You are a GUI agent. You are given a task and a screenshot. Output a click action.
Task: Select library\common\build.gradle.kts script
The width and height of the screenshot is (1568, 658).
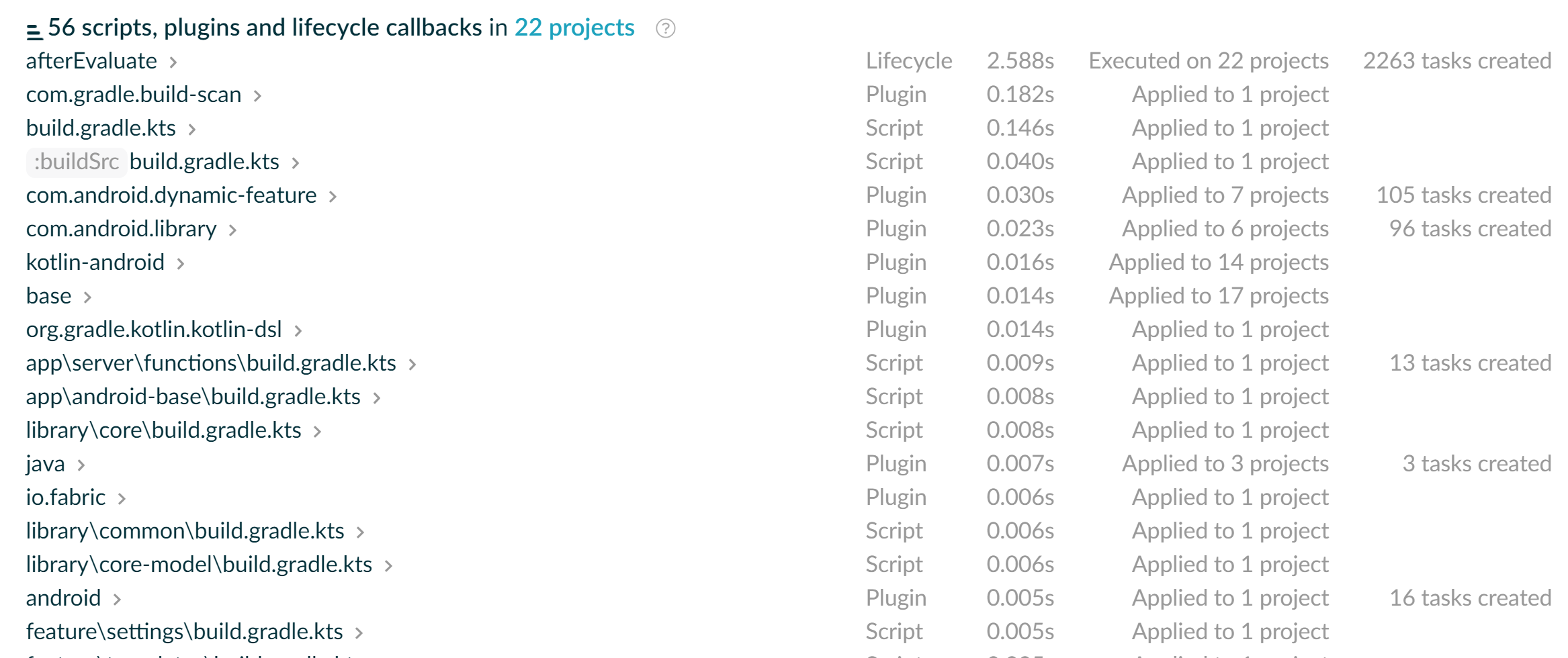(185, 531)
